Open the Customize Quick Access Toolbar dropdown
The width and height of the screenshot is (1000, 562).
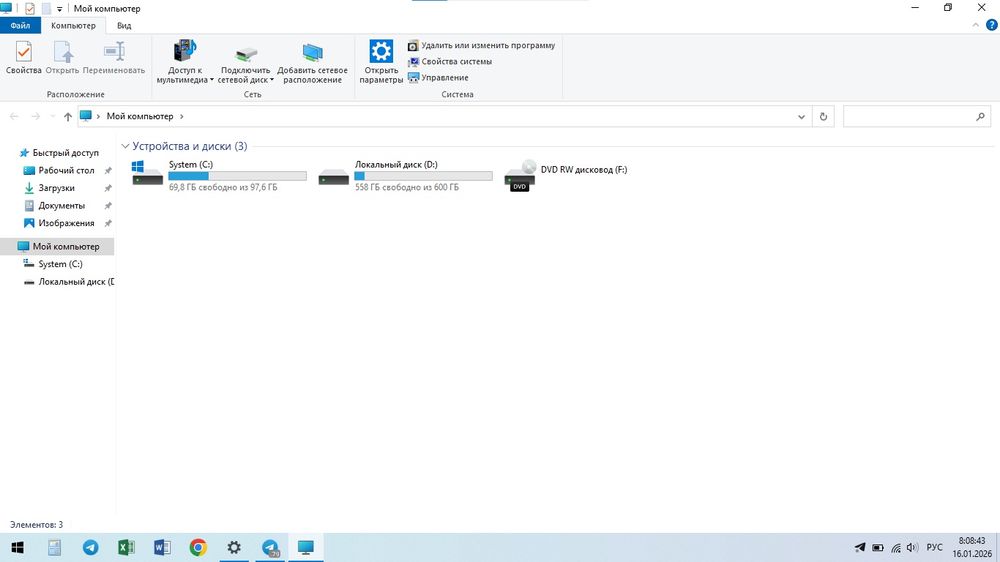coord(59,9)
